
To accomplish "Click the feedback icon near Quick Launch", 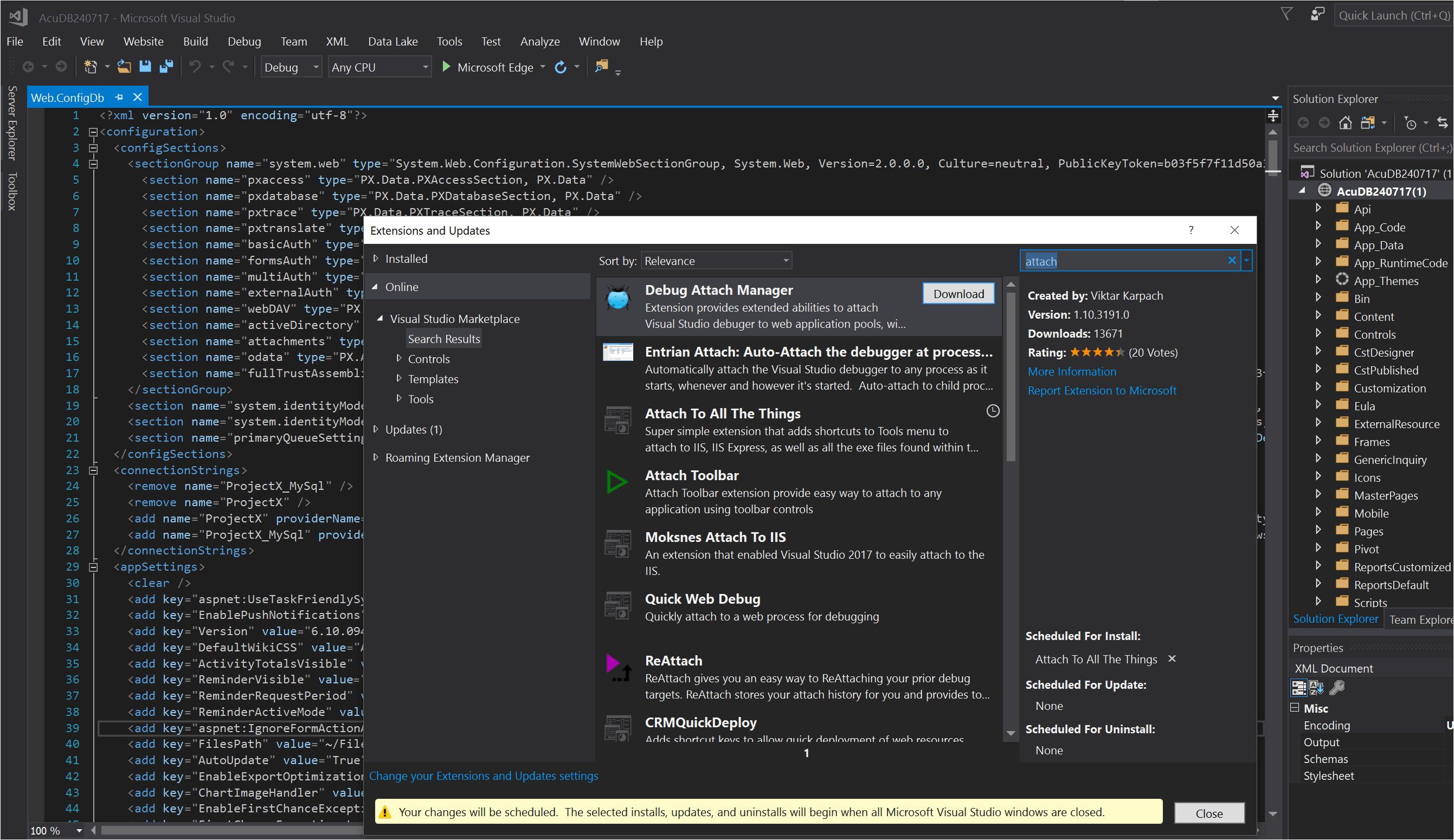I will coord(1317,14).
